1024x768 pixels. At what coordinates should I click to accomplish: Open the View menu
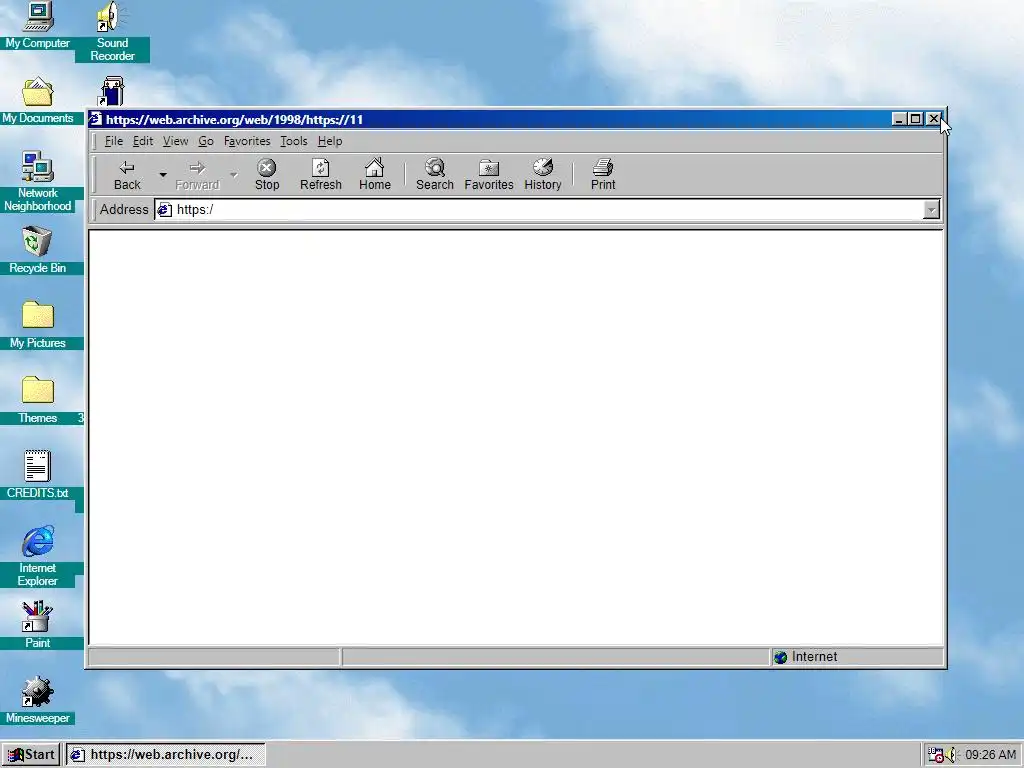click(175, 141)
